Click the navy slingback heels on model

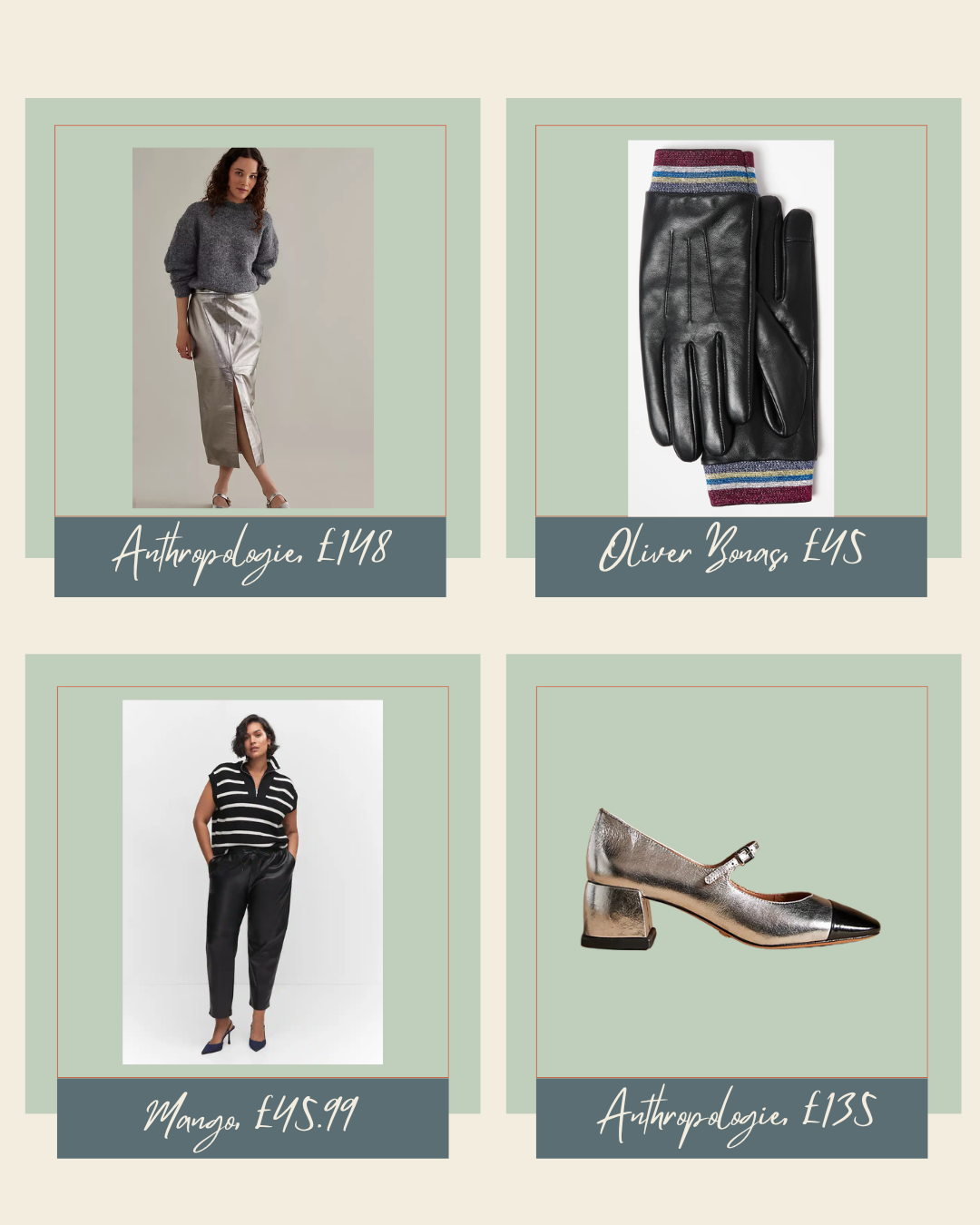pos(234,1038)
